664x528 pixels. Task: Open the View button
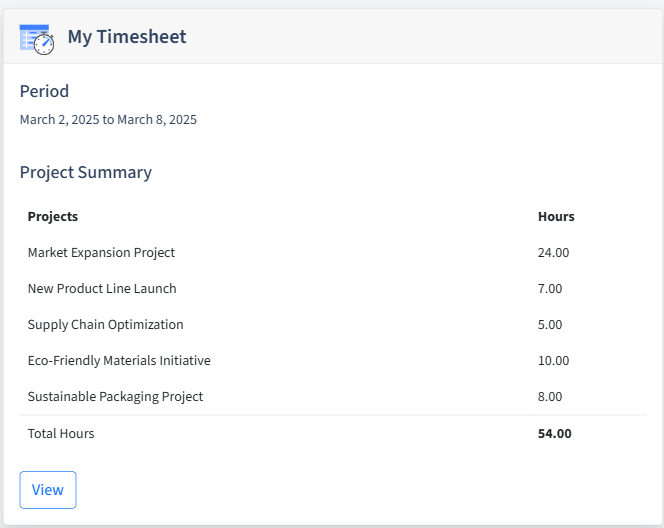pos(48,490)
